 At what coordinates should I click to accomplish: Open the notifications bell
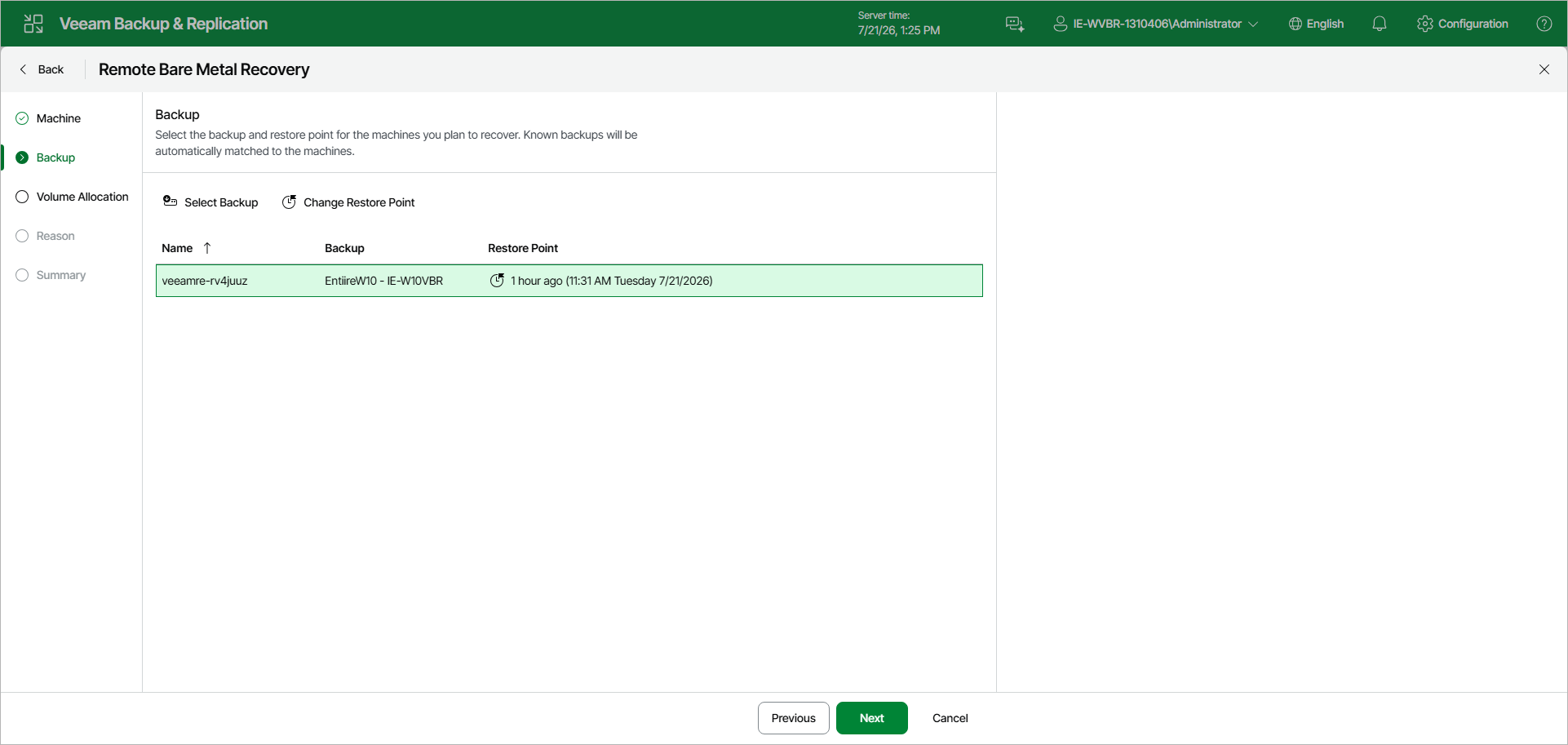1379,24
